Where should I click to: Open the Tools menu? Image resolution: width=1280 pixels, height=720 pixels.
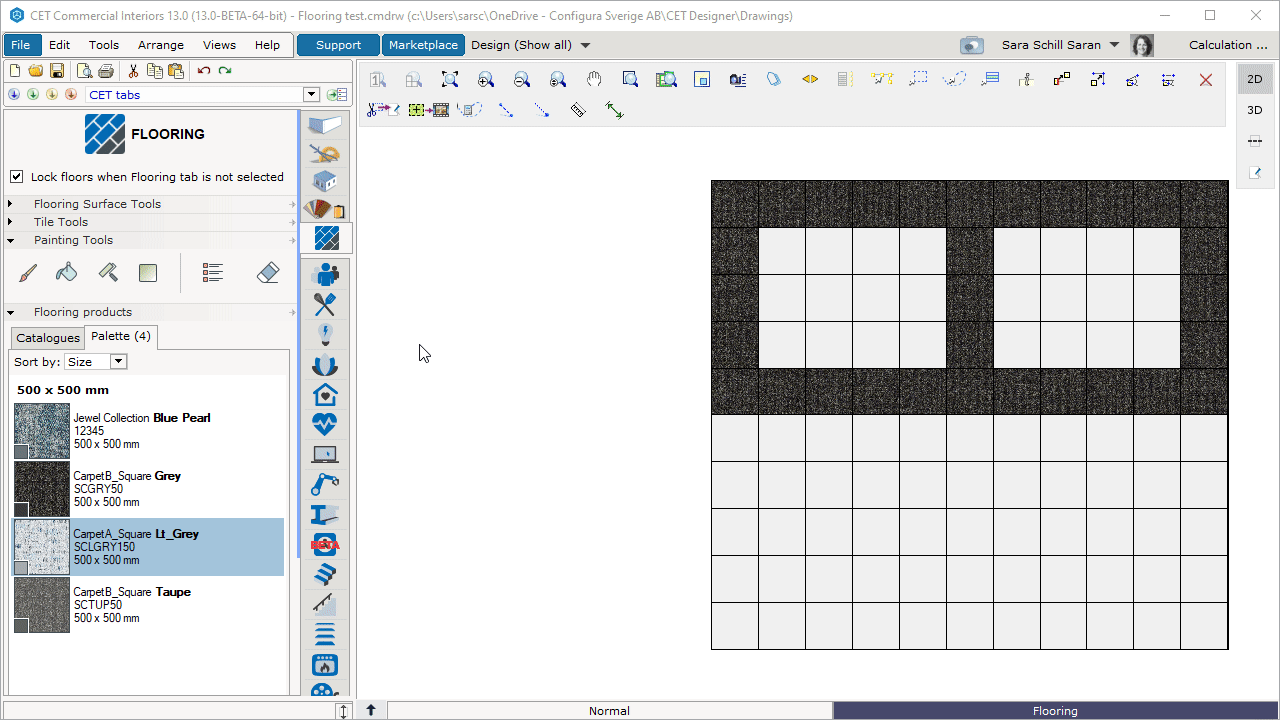click(104, 45)
